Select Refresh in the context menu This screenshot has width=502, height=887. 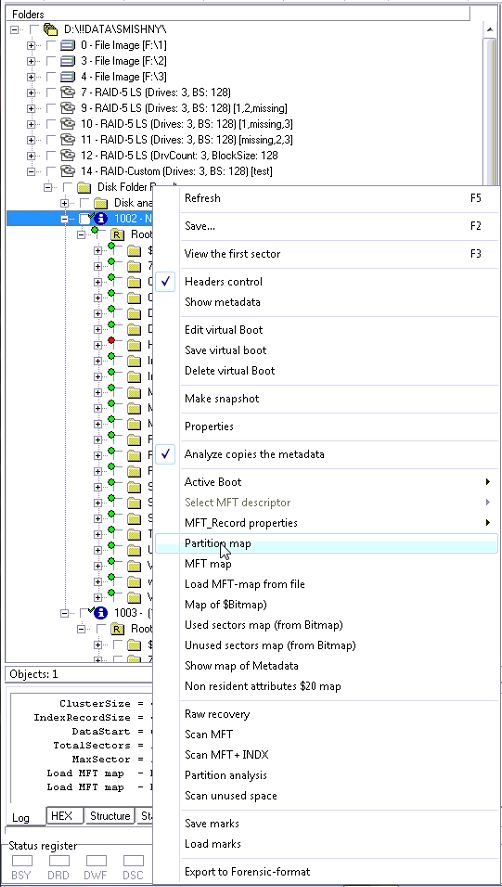(x=327, y=198)
